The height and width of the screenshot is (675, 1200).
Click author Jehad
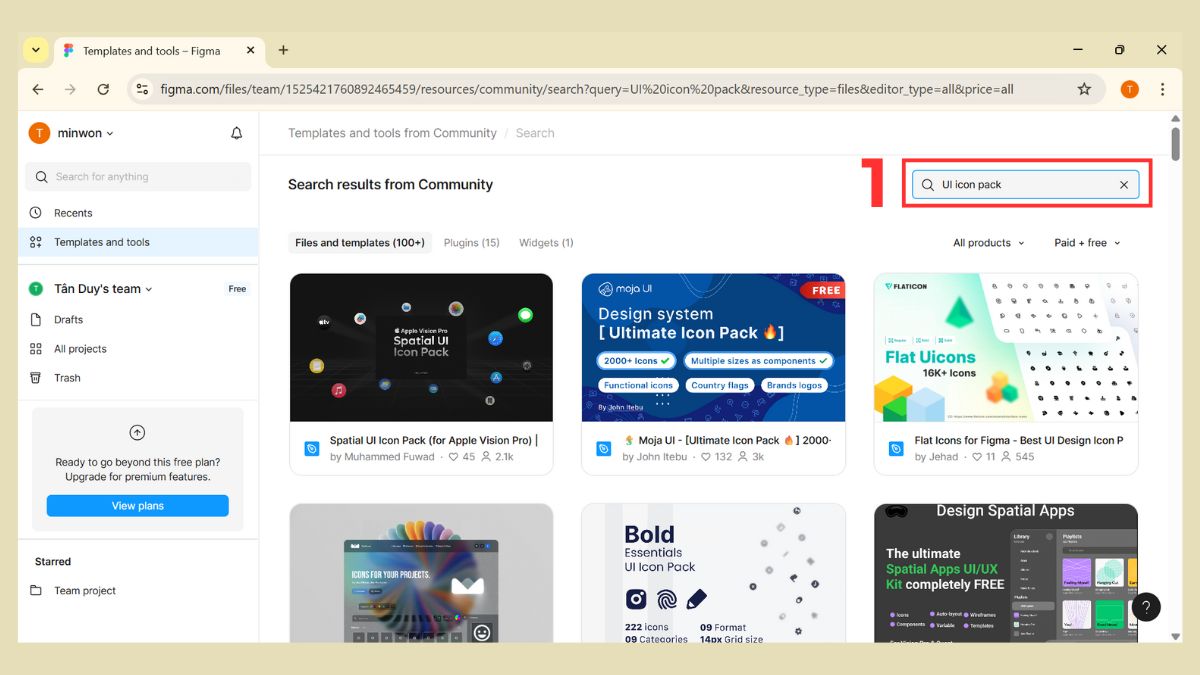942,457
